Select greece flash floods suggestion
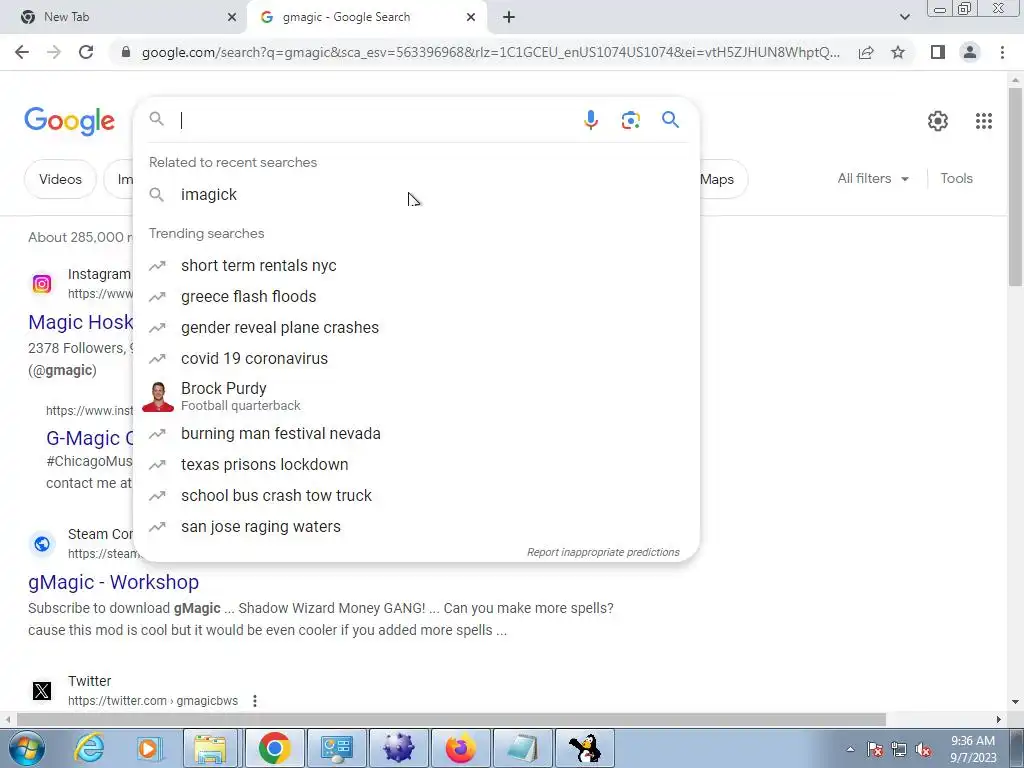Screen dimensions: 1024x768 click(x=416, y=296)
